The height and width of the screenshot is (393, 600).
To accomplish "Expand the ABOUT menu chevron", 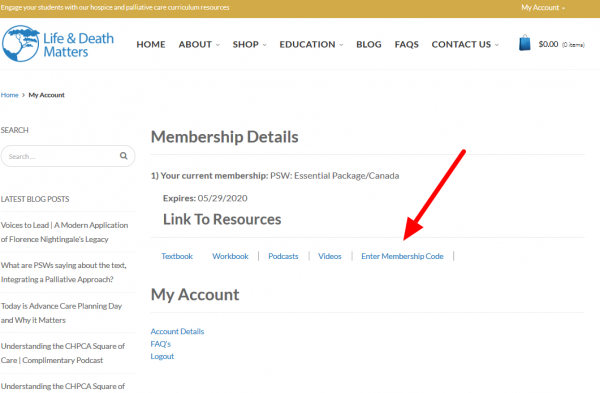I will [218, 45].
